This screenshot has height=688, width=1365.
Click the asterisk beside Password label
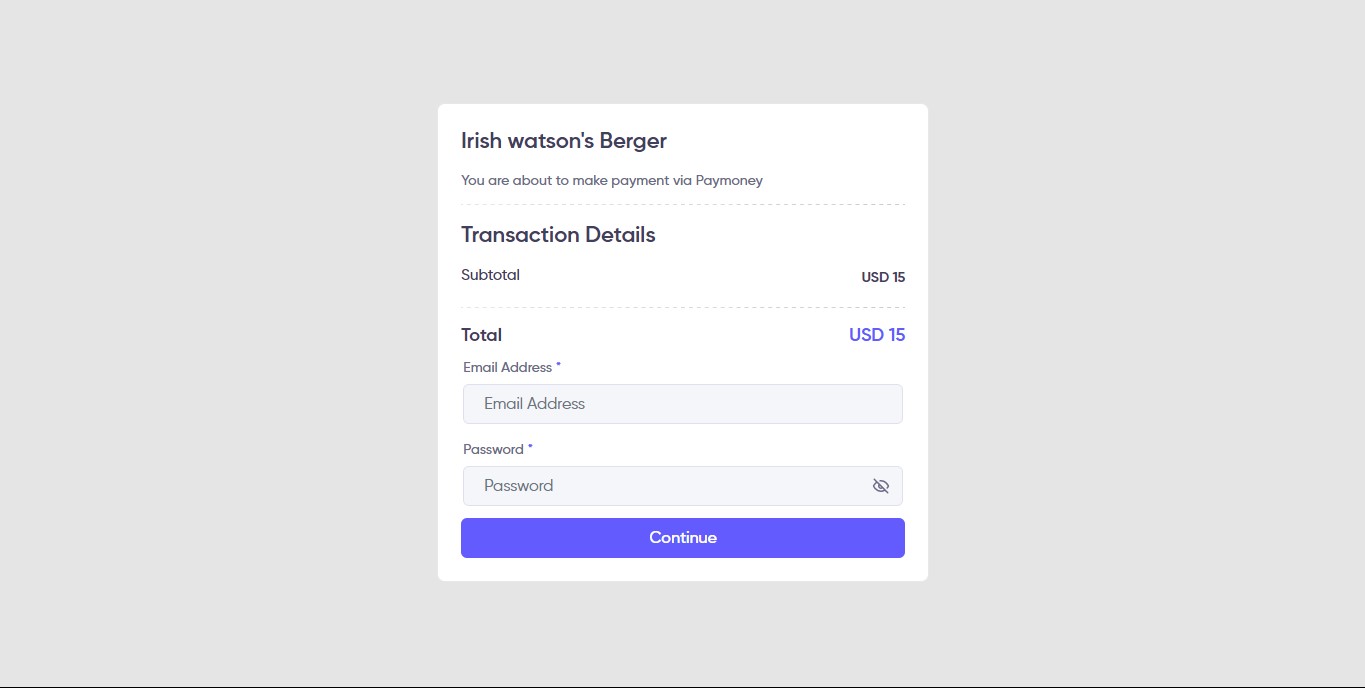tap(530, 448)
